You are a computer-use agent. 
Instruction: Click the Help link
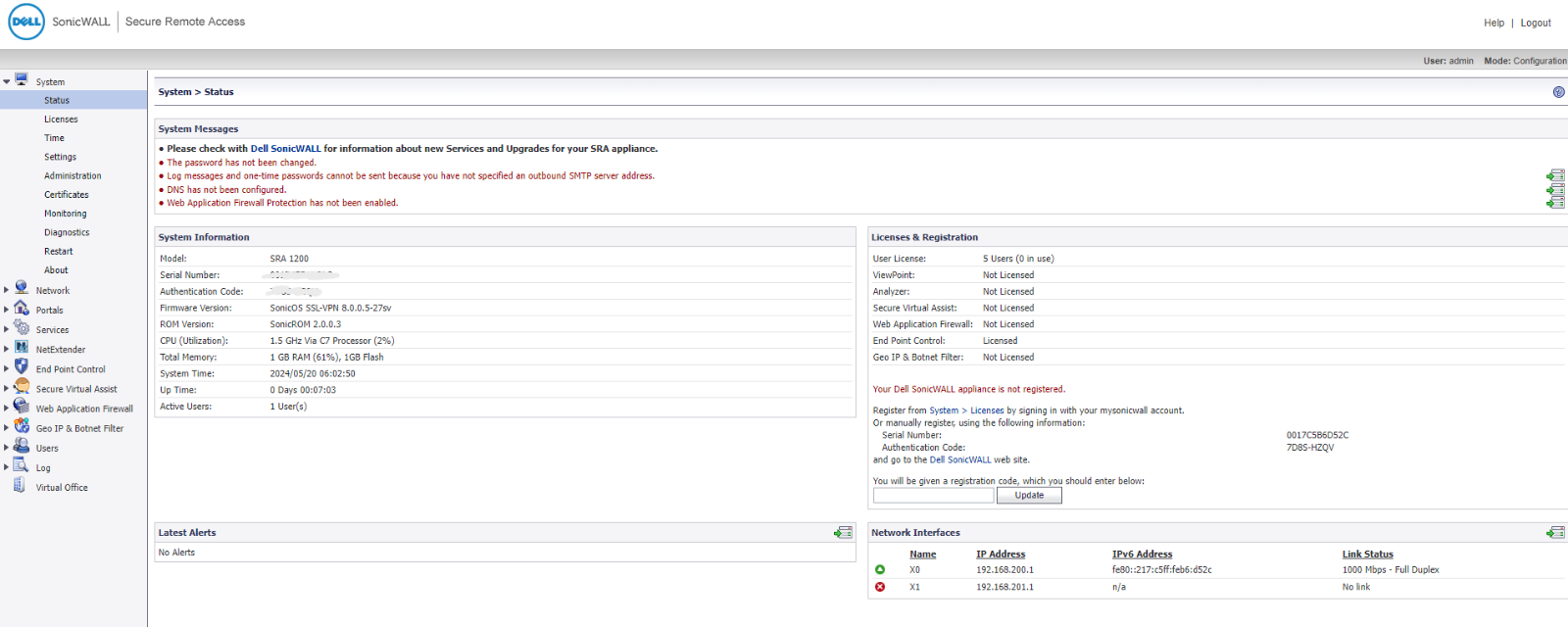(x=1494, y=23)
